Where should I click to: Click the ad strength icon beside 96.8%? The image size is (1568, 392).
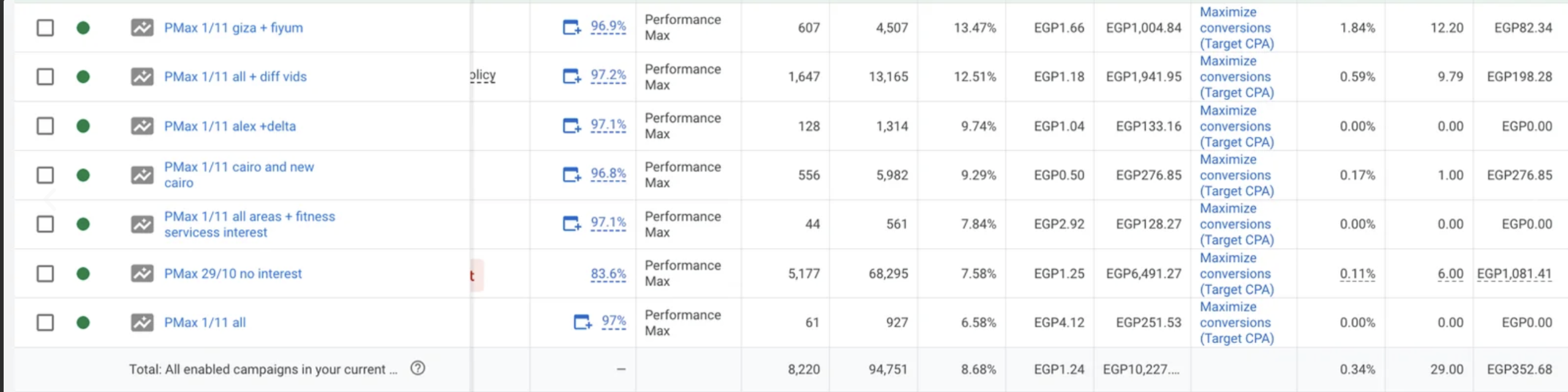(x=571, y=175)
